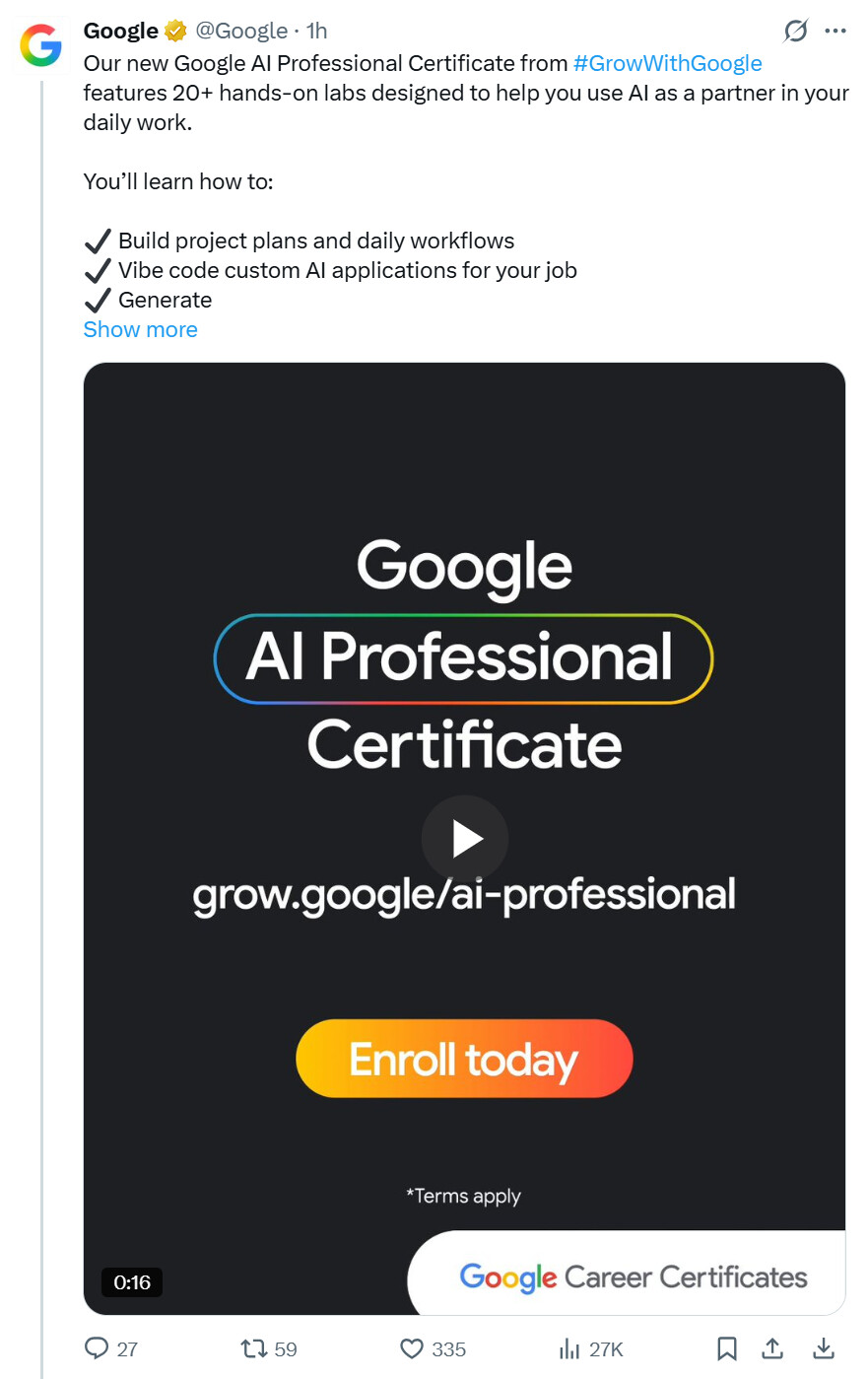Click the @Google handle

click(x=241, y=31)
